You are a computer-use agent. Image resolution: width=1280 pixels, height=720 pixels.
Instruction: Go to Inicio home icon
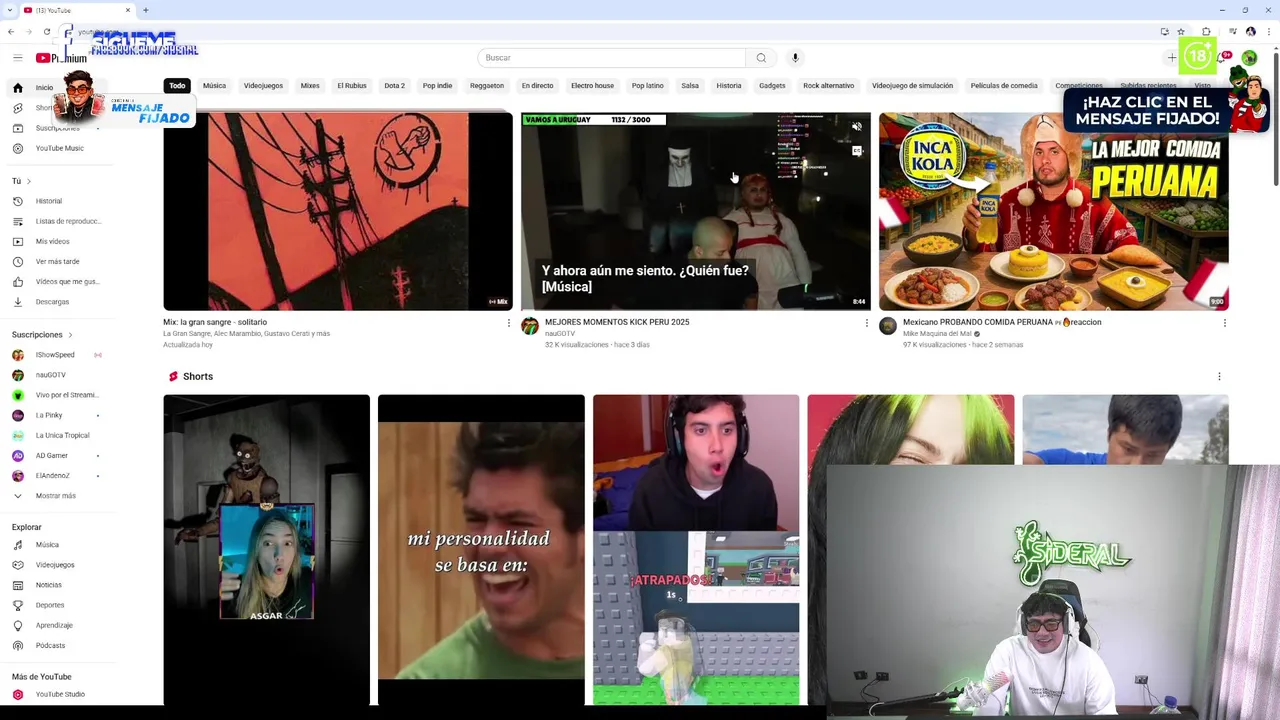tap(17, 88)
